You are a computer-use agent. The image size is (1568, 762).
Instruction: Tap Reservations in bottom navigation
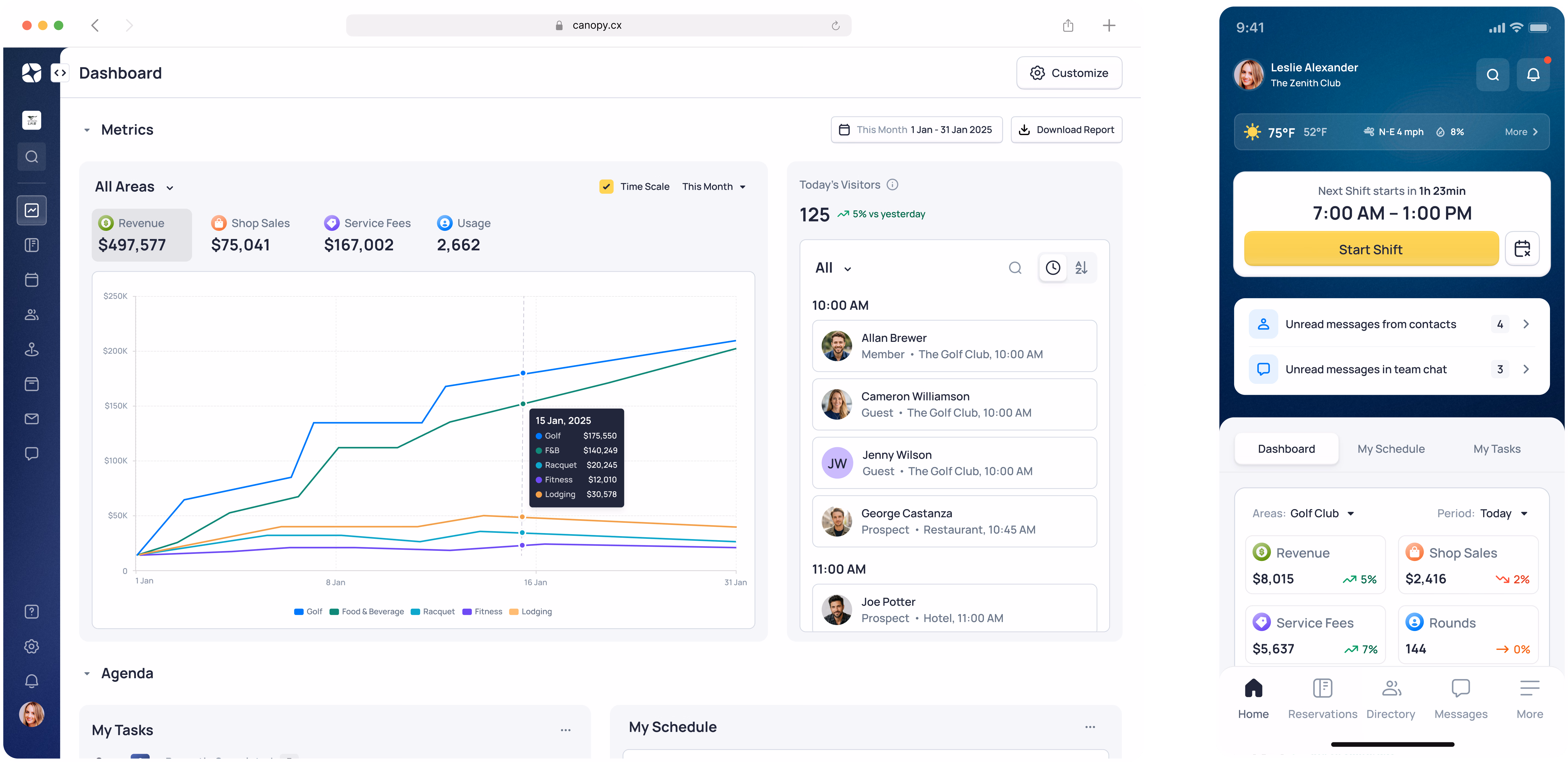pos(1322,699)
